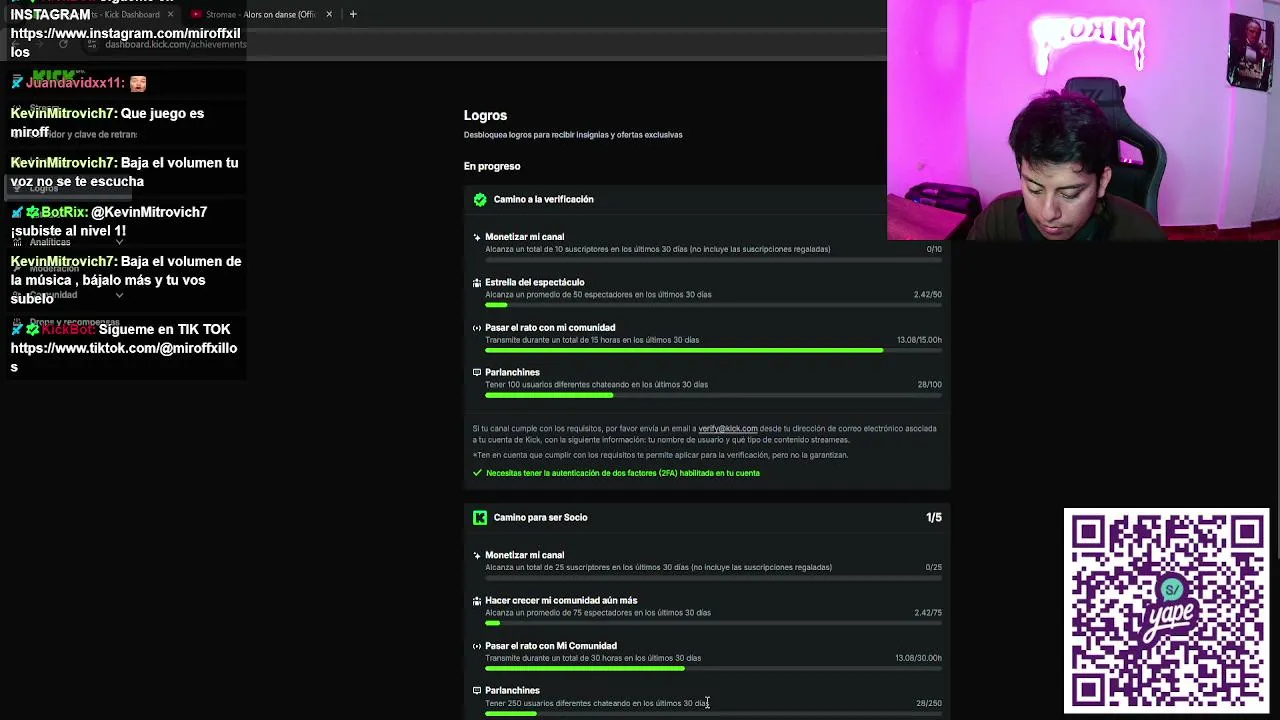1280x720 pixels.
Task: Open the Moderación sidebar item
Action: pyautogui.click(x=54, y=268)
